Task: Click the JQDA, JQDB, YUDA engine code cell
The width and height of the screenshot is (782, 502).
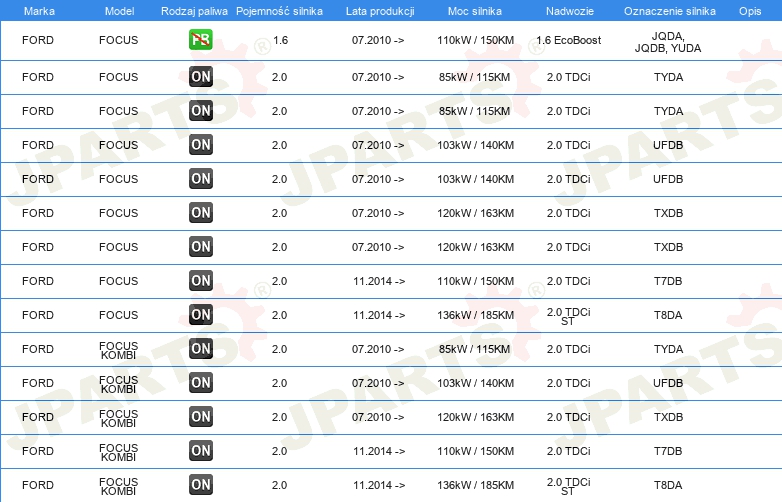Action: tap(668, 42)
